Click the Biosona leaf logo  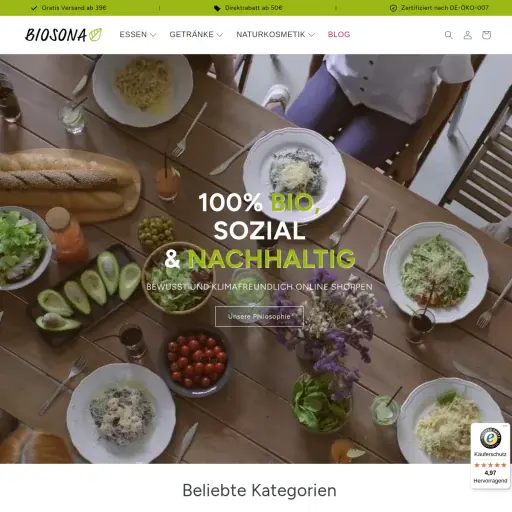pyautogui.click(x=64, y=35)
